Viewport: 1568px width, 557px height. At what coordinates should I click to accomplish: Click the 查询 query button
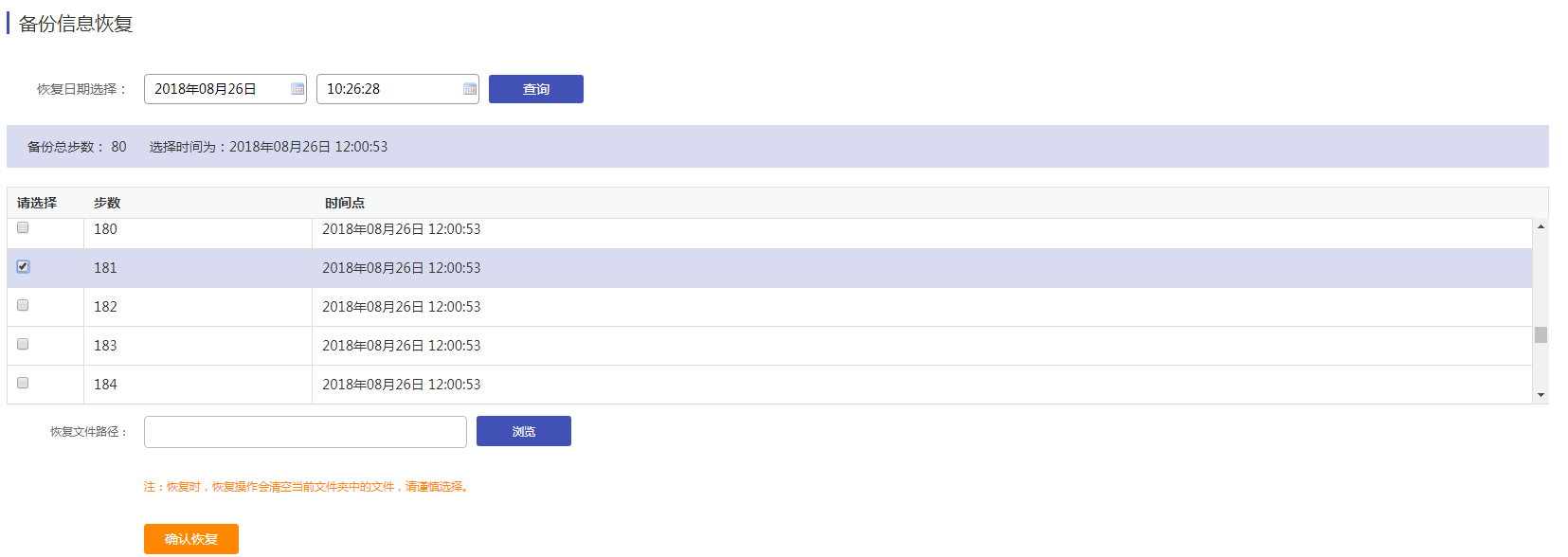536,89
